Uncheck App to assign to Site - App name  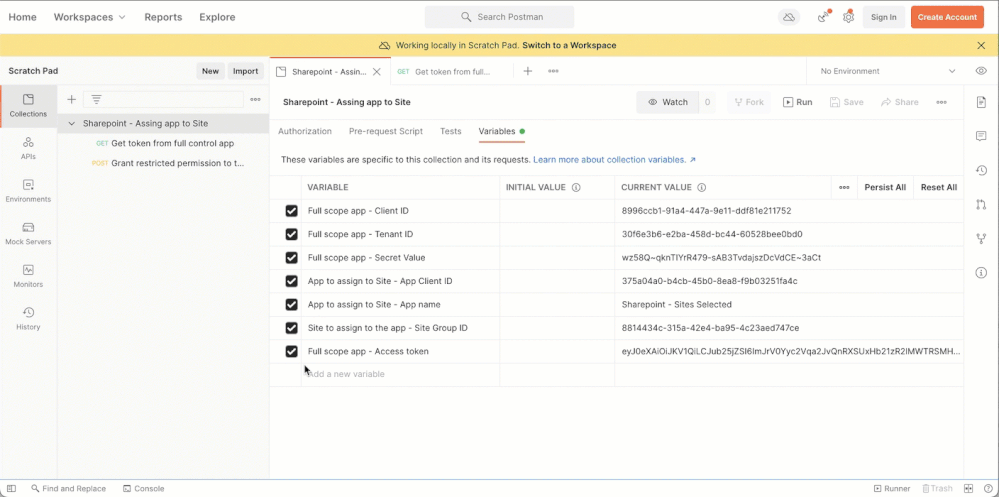pos(292,305)
